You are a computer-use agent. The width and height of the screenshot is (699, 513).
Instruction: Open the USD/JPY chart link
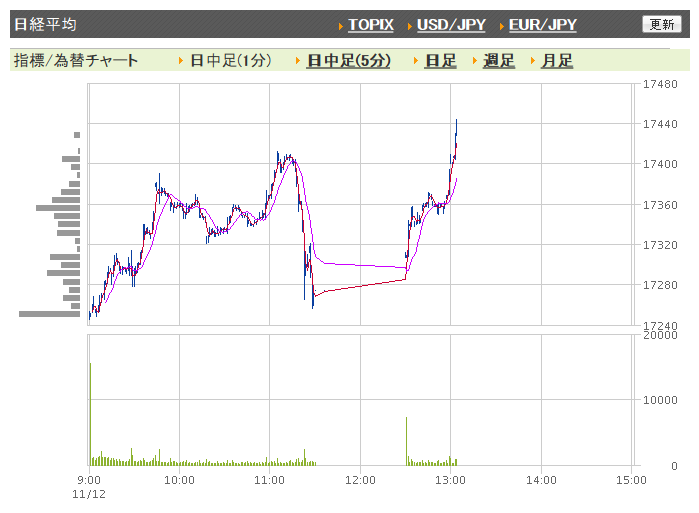[x=451, y=25]
